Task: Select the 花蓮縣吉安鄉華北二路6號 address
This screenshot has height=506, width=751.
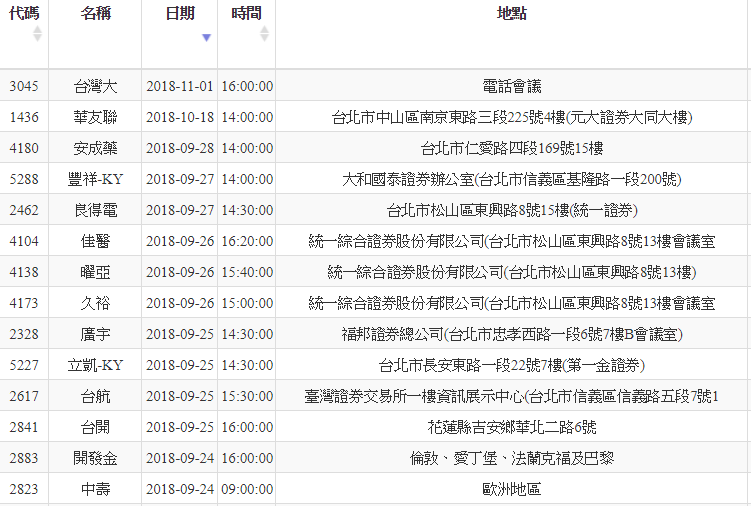Action: (512, 427)
